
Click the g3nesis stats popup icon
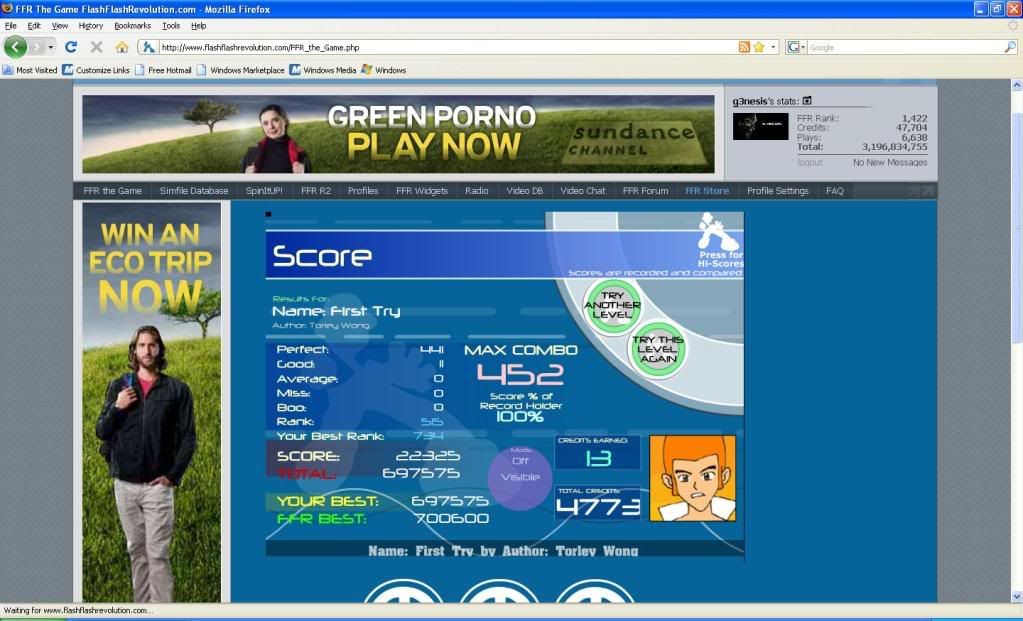pyautogui.click(x=807, y=101)
